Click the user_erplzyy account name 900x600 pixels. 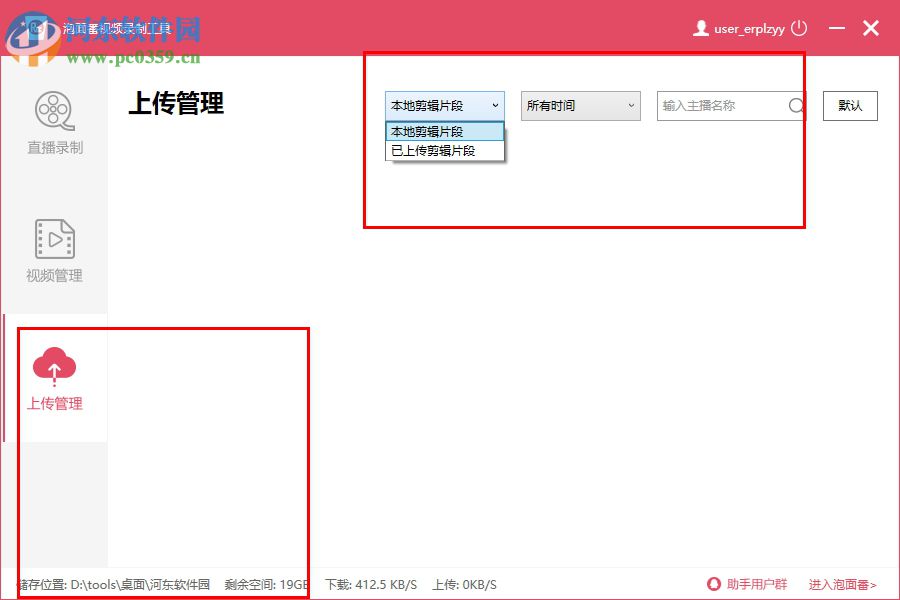(x=747, y=28)
